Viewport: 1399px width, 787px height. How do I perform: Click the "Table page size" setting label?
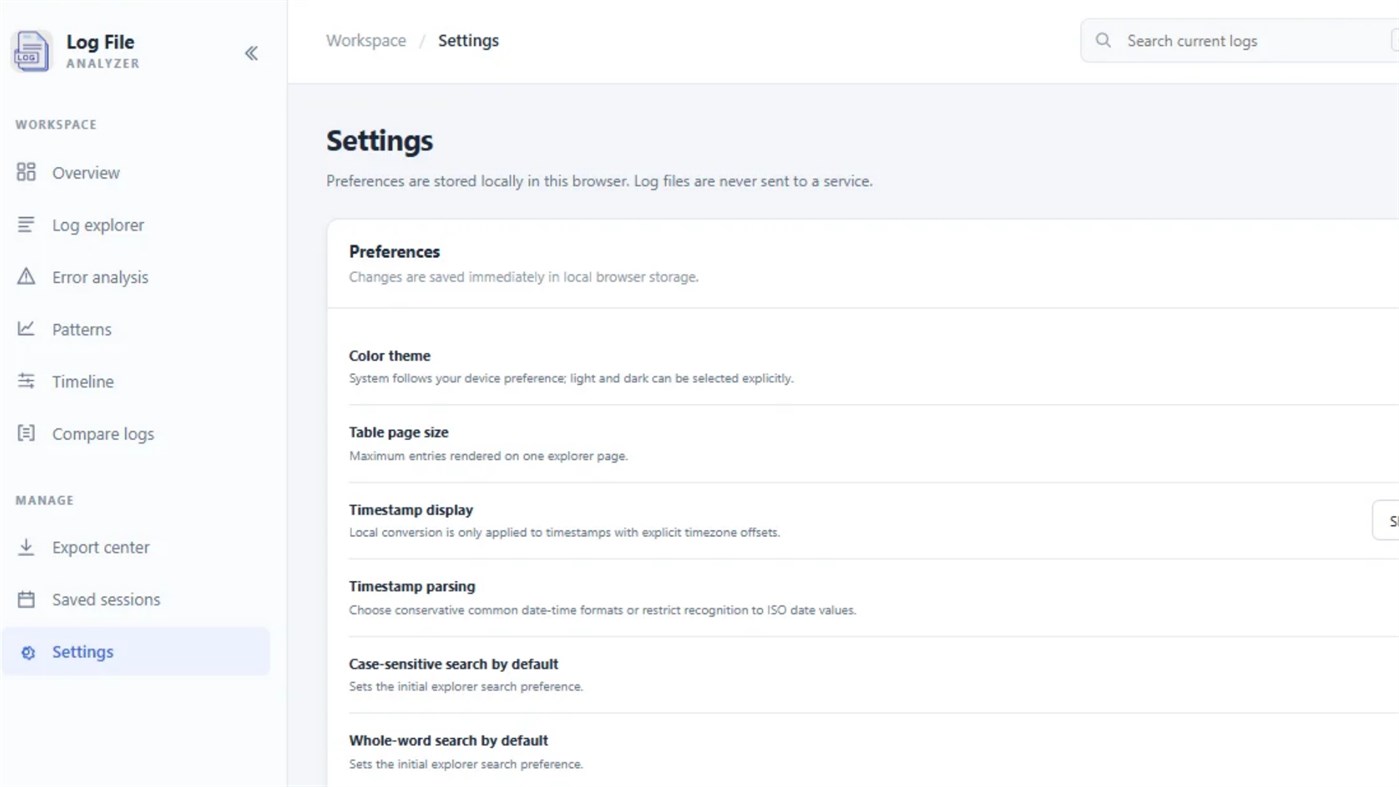[x=399, y=433]
